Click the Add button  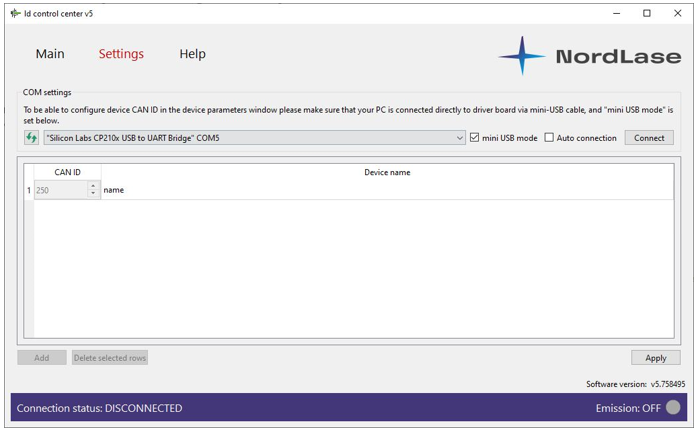42,357
